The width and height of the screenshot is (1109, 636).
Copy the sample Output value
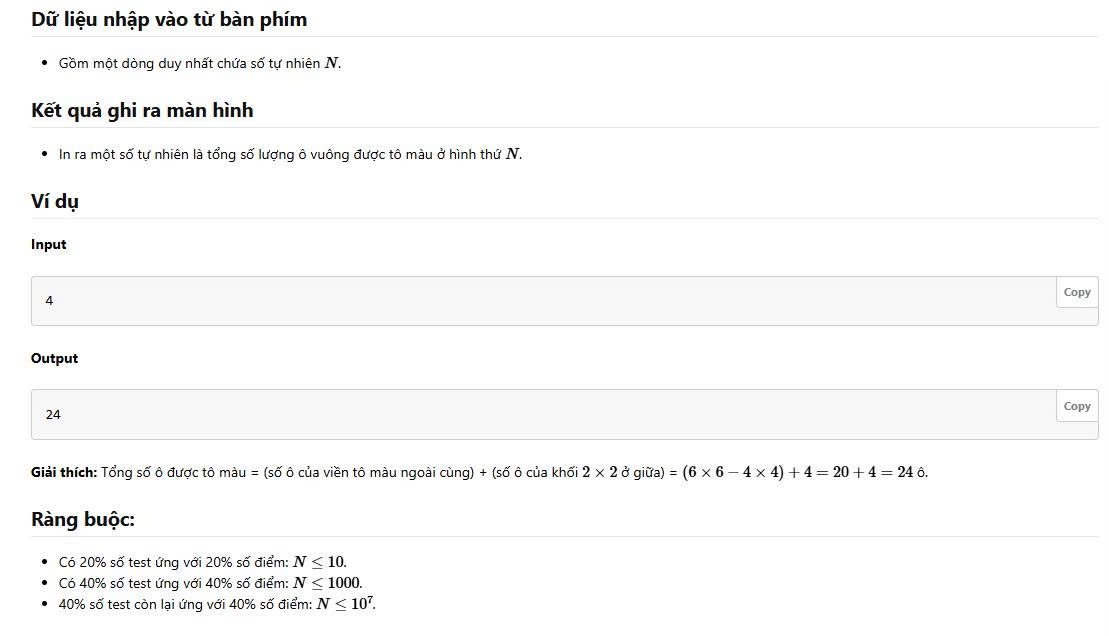coord(1076,406)
